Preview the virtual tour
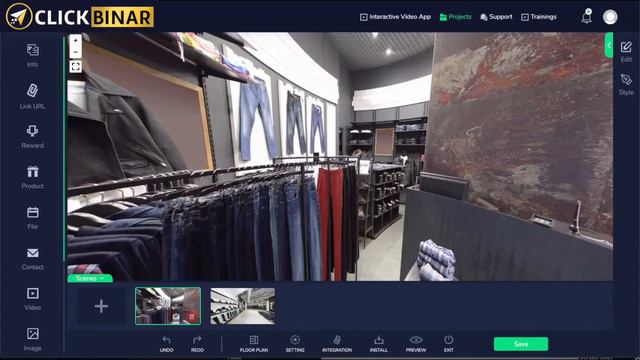The height and width of the screenshot is (360, 640). tap(416, 344)
